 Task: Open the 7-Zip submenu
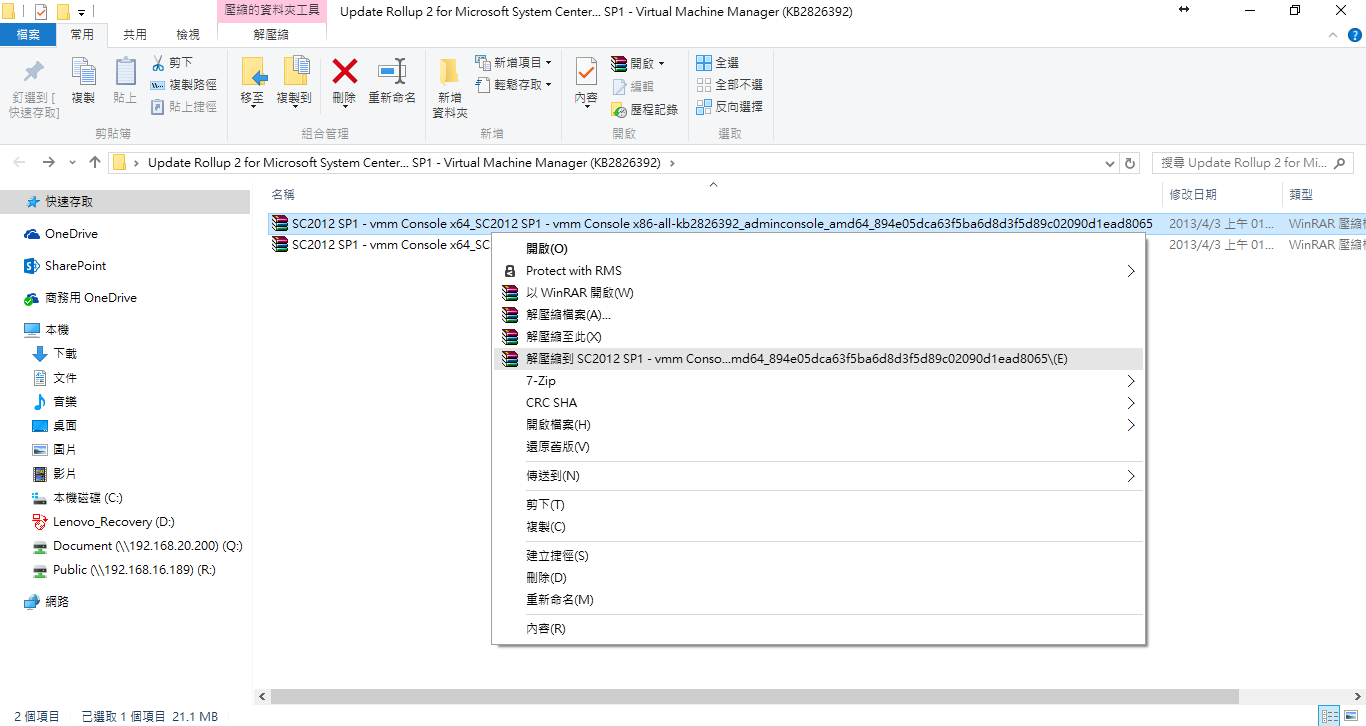pos(819,381)
